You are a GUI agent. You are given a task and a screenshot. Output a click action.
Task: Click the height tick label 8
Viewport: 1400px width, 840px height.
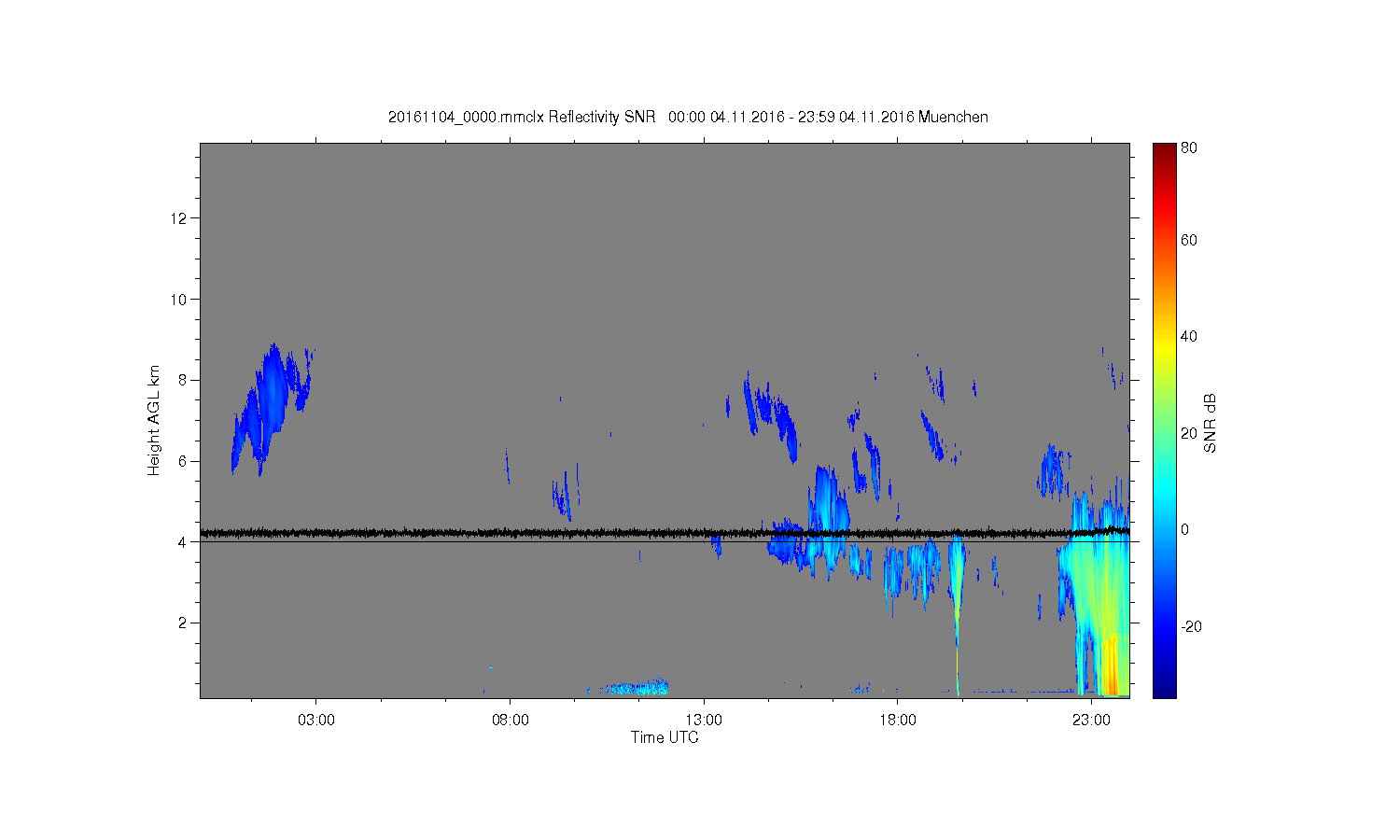point(183,380)
